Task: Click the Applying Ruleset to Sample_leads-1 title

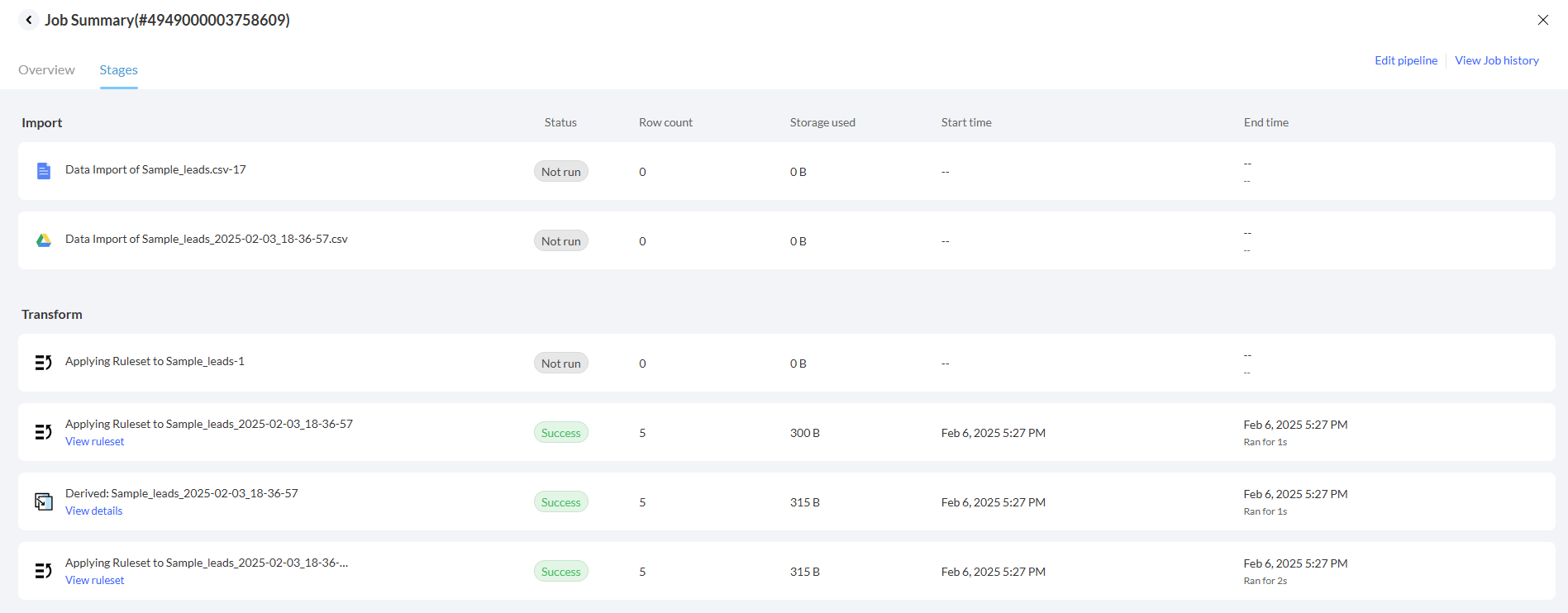Action: click(155, 361)
